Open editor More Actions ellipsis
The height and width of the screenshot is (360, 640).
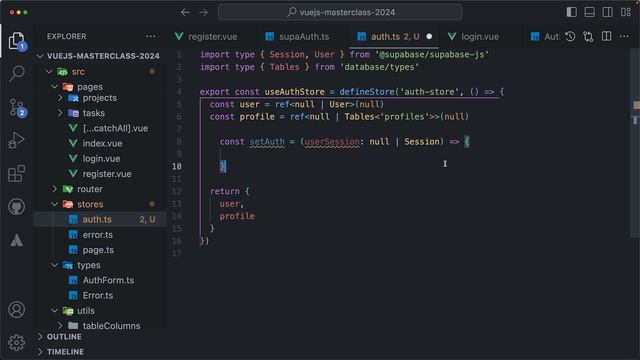(624, 36)
